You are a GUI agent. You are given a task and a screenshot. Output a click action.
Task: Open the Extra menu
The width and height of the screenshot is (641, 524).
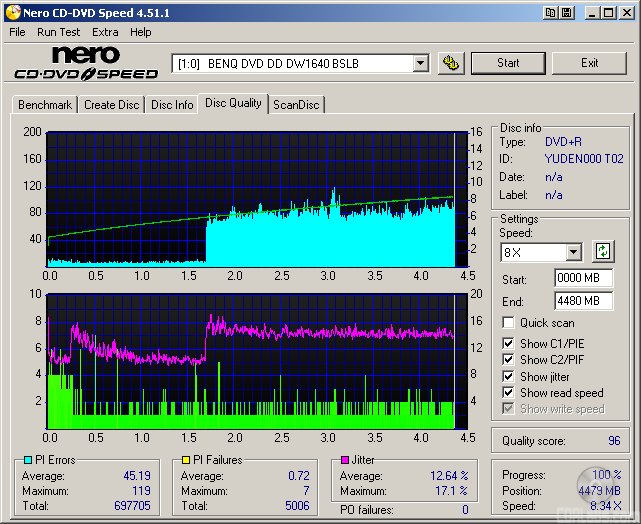105,32
